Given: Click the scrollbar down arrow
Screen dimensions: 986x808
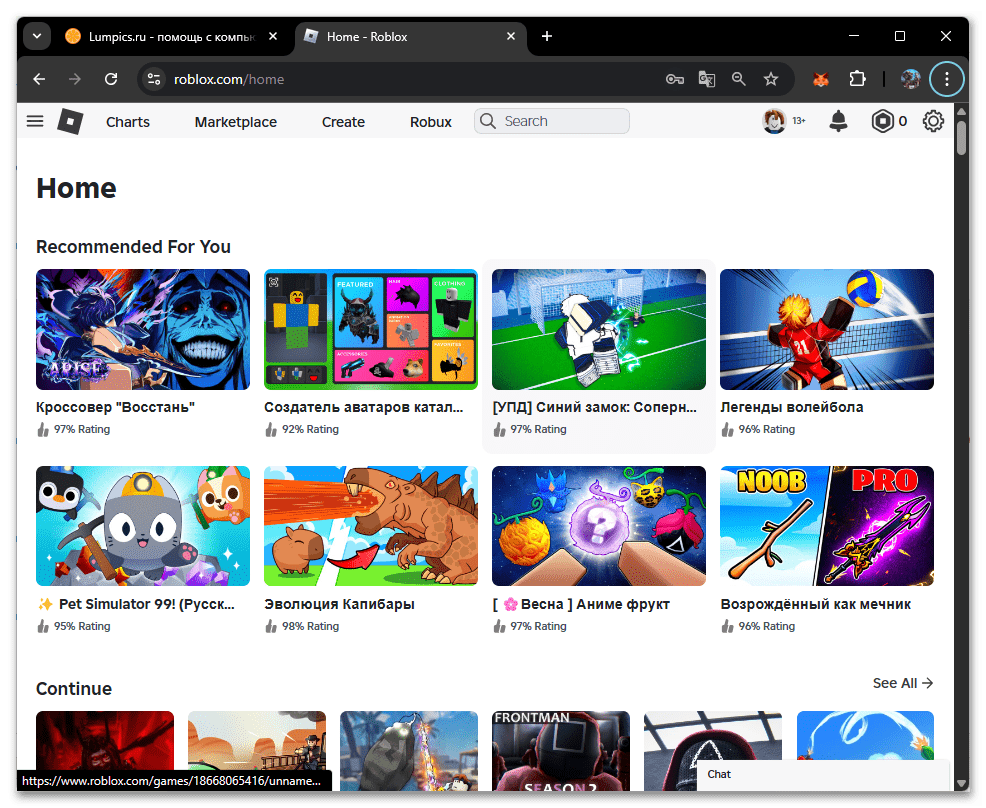Looking at the screenshot, I should tap(961, 783).
